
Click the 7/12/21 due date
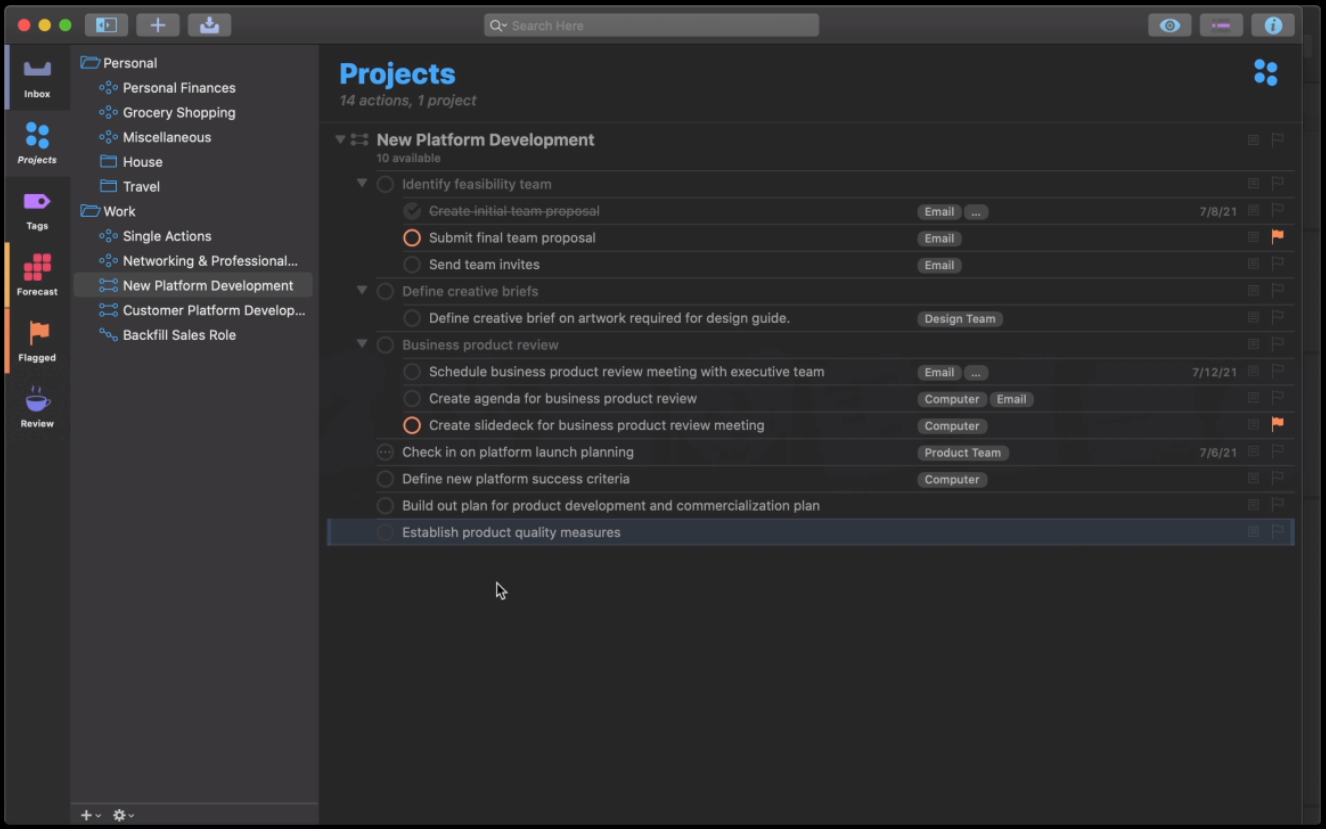pos(1214,372)
